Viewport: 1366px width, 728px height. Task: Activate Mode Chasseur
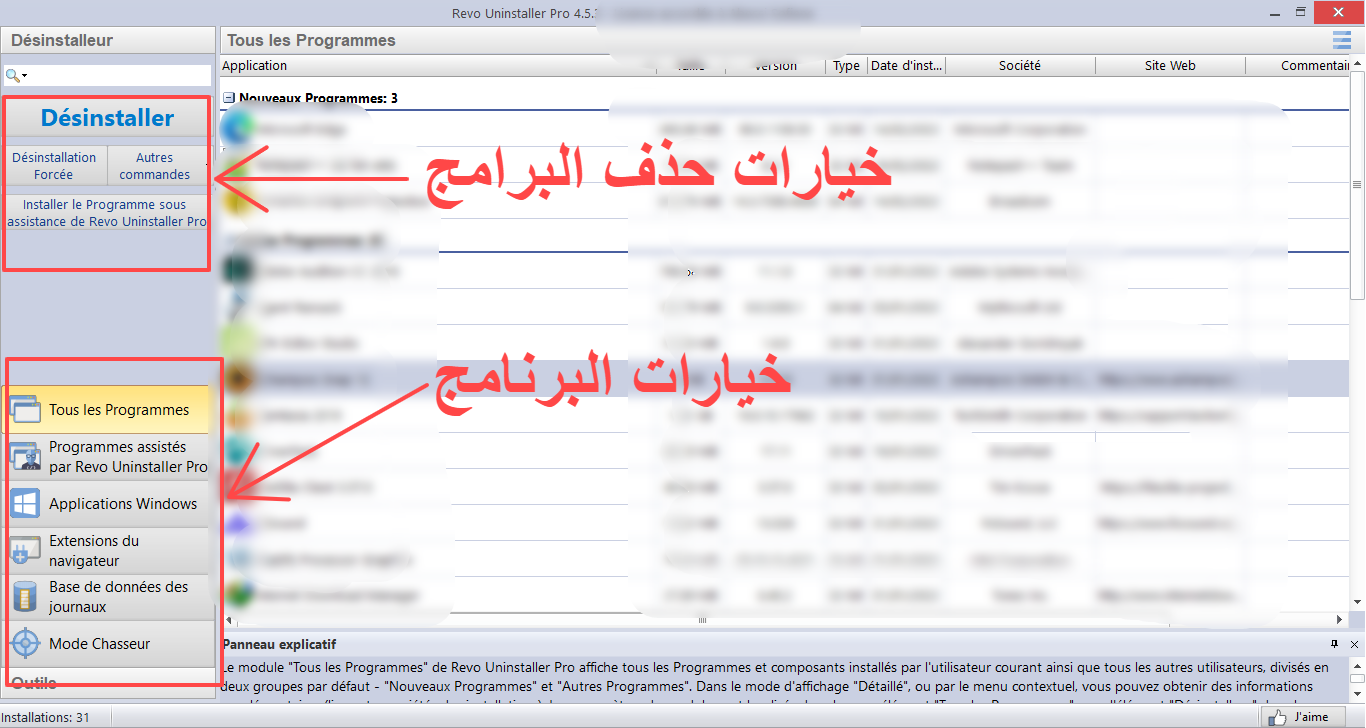click(109, 644)
